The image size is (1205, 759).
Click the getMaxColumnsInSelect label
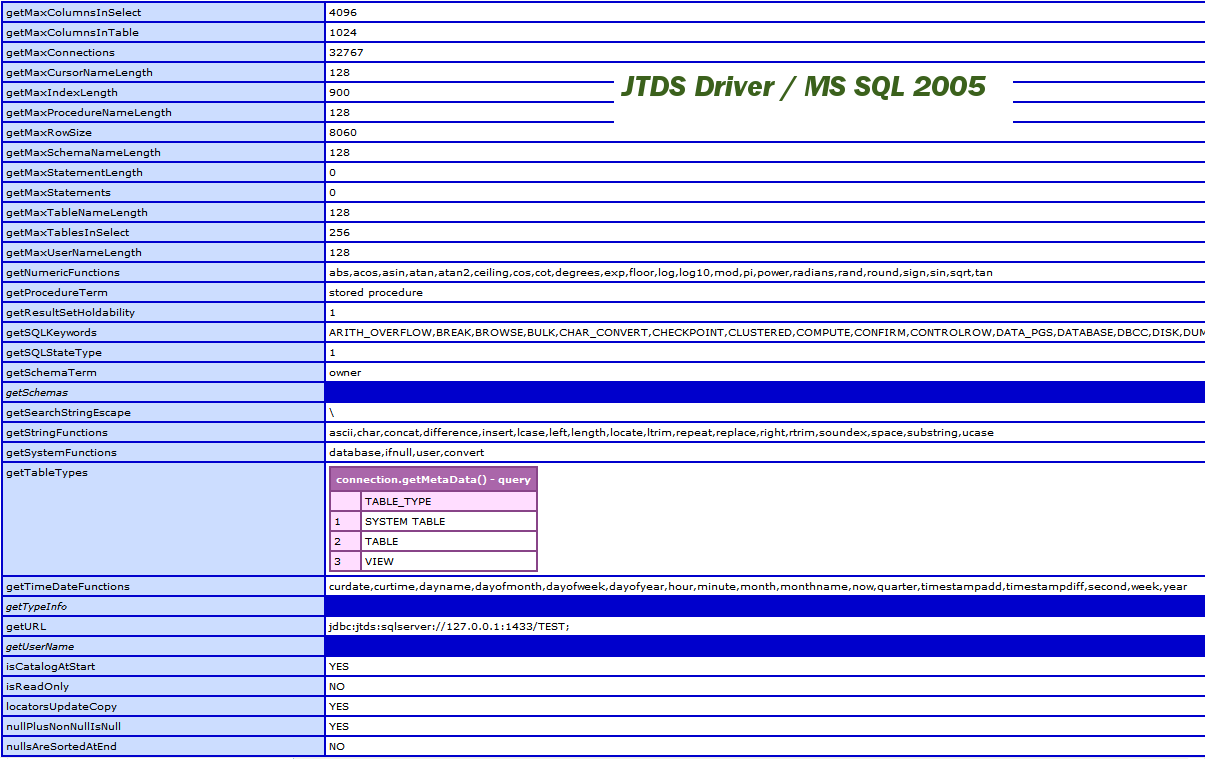tap(73, 13)
